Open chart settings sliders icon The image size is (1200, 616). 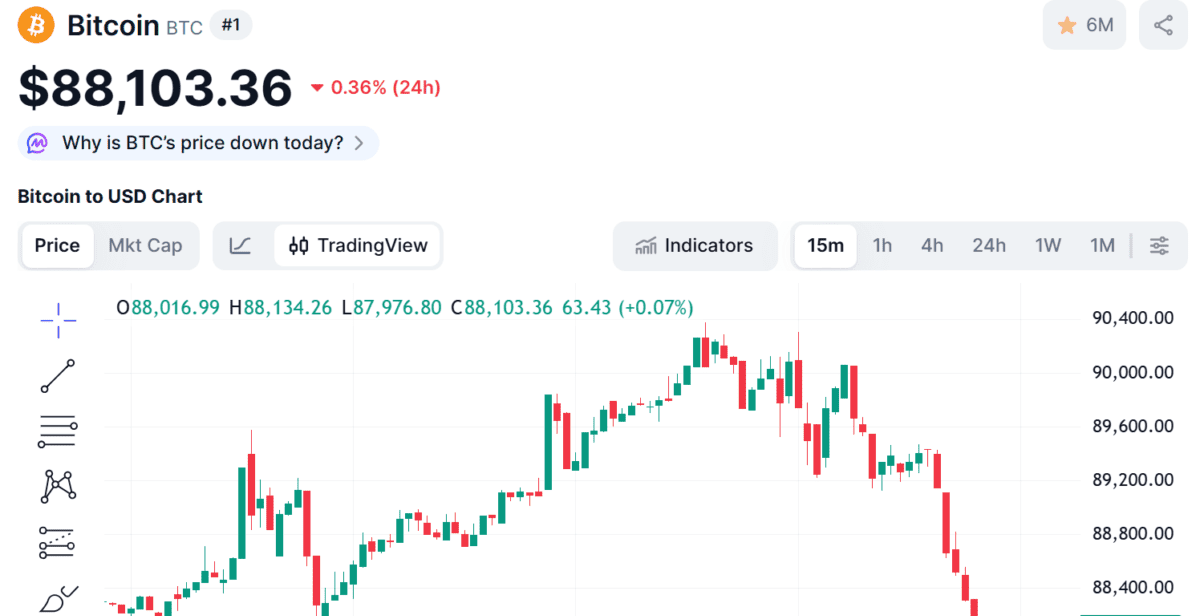[x=1160, y=246]
